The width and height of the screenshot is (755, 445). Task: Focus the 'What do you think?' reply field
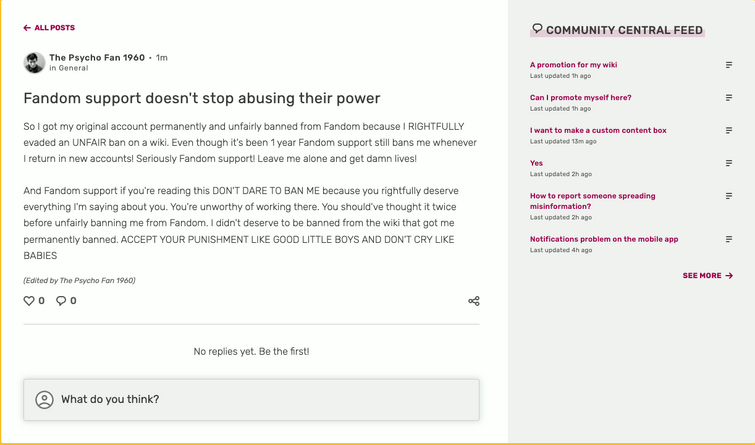[x=251, y=400]
